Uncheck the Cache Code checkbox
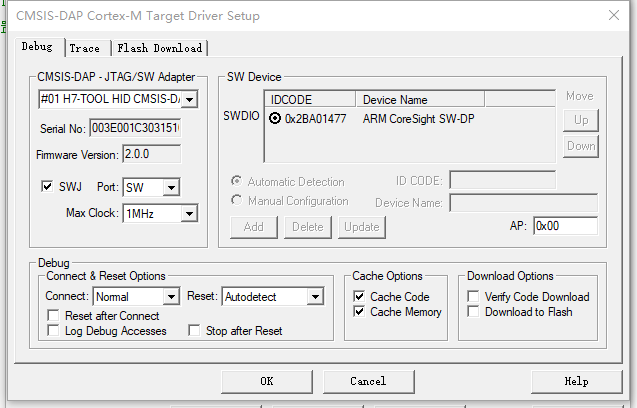 (359, 296)
